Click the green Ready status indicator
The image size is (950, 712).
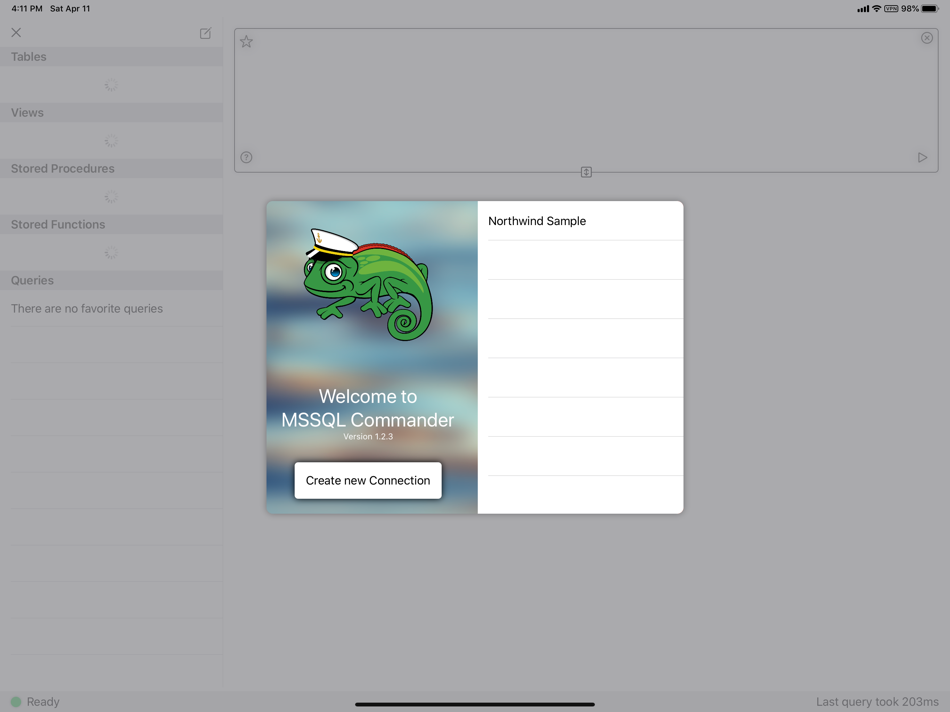click(x=16, y=702)
